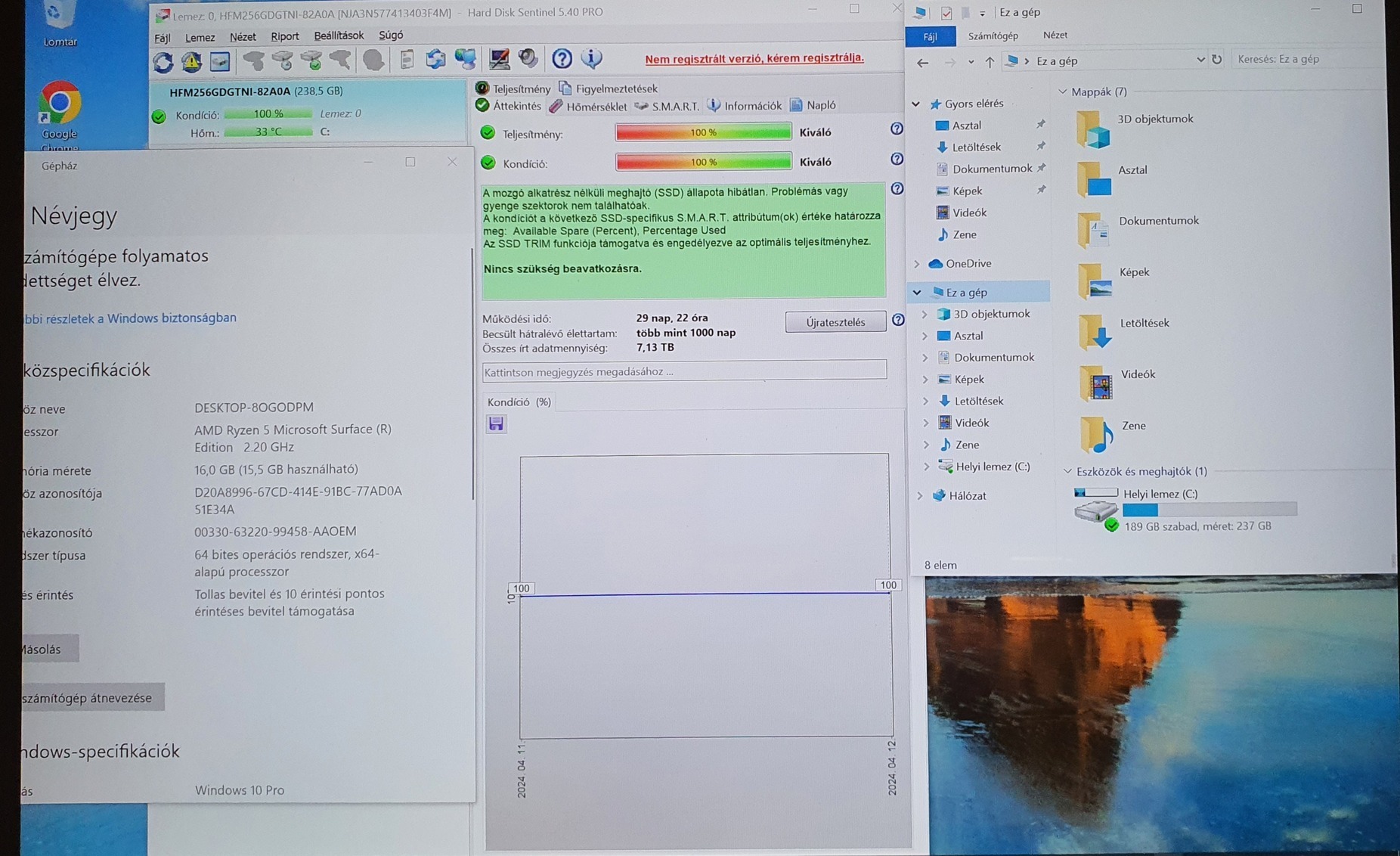The width and height of the screenshot is (1400, 856).
Task: Click the grey document report toolbar icon
Action: click(x=407, y=59)
